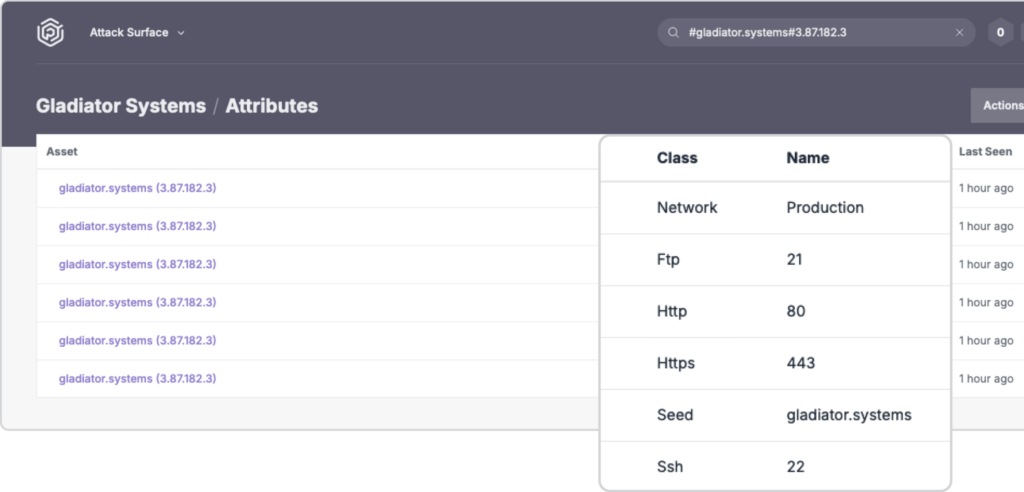This screenshot has width=1024, height=492.
Task: Click '1 hour ago' in Ssh row
Action: point(986,378)
